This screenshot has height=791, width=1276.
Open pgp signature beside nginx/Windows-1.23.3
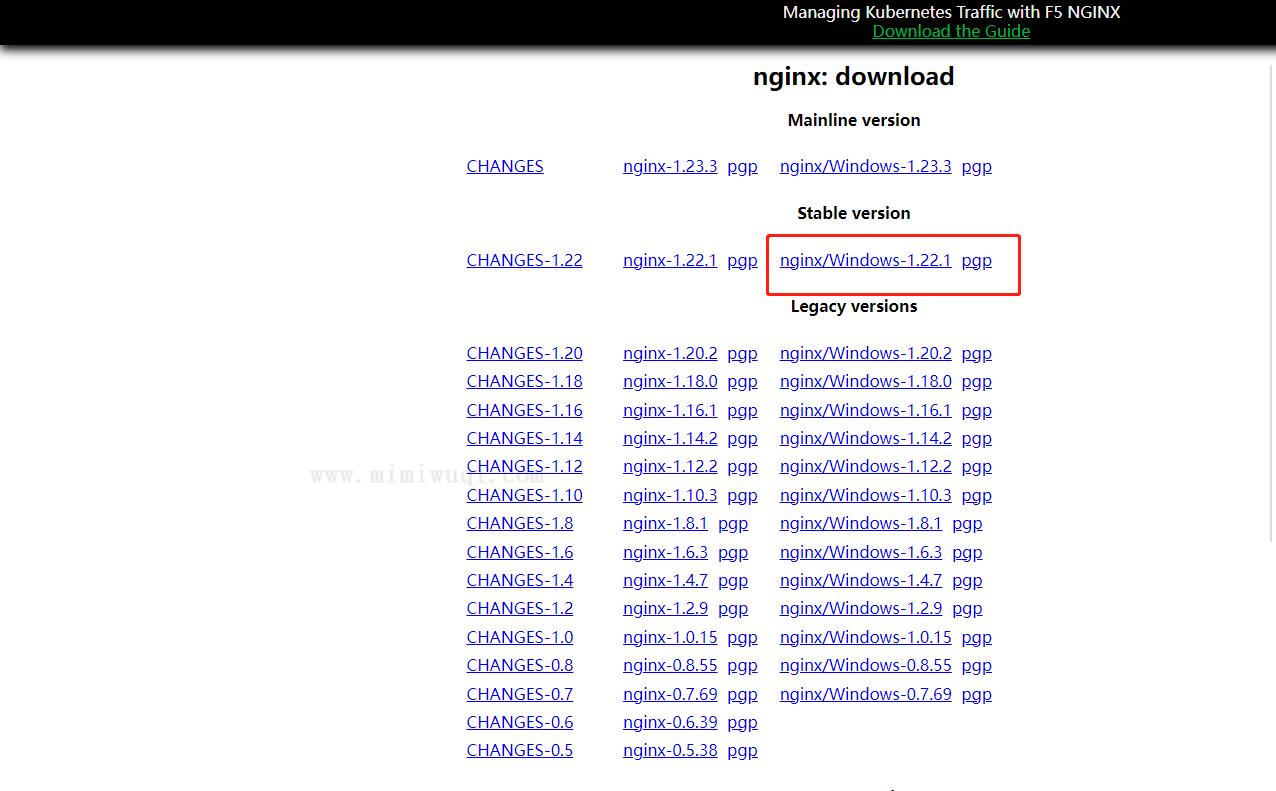[x=977, y=167]
